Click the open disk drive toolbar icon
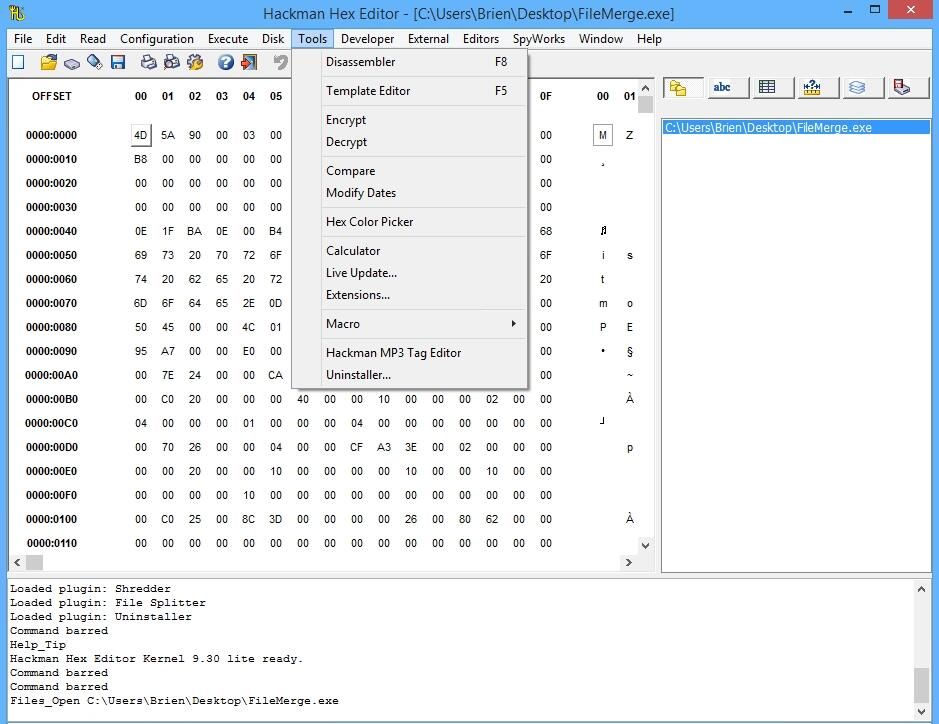939x724 pixels. coord(72,63)
